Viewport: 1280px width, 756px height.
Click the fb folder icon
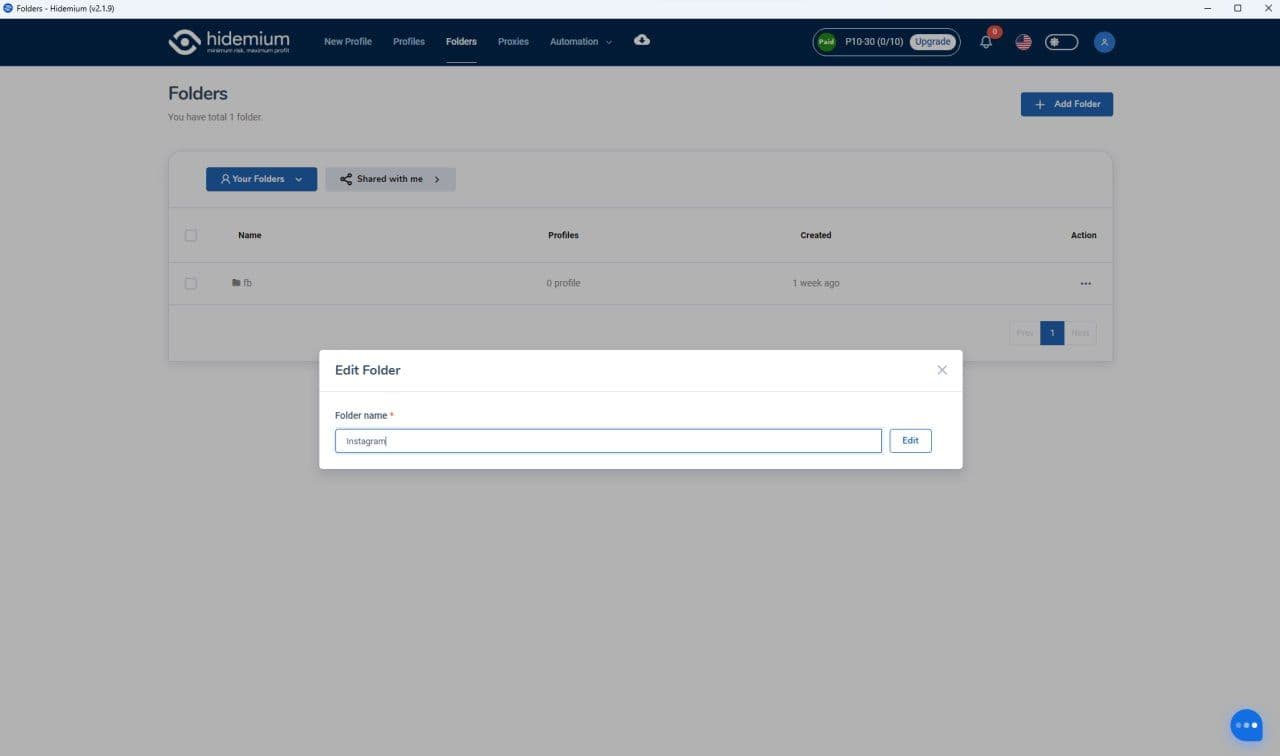[x=236, y=283]
